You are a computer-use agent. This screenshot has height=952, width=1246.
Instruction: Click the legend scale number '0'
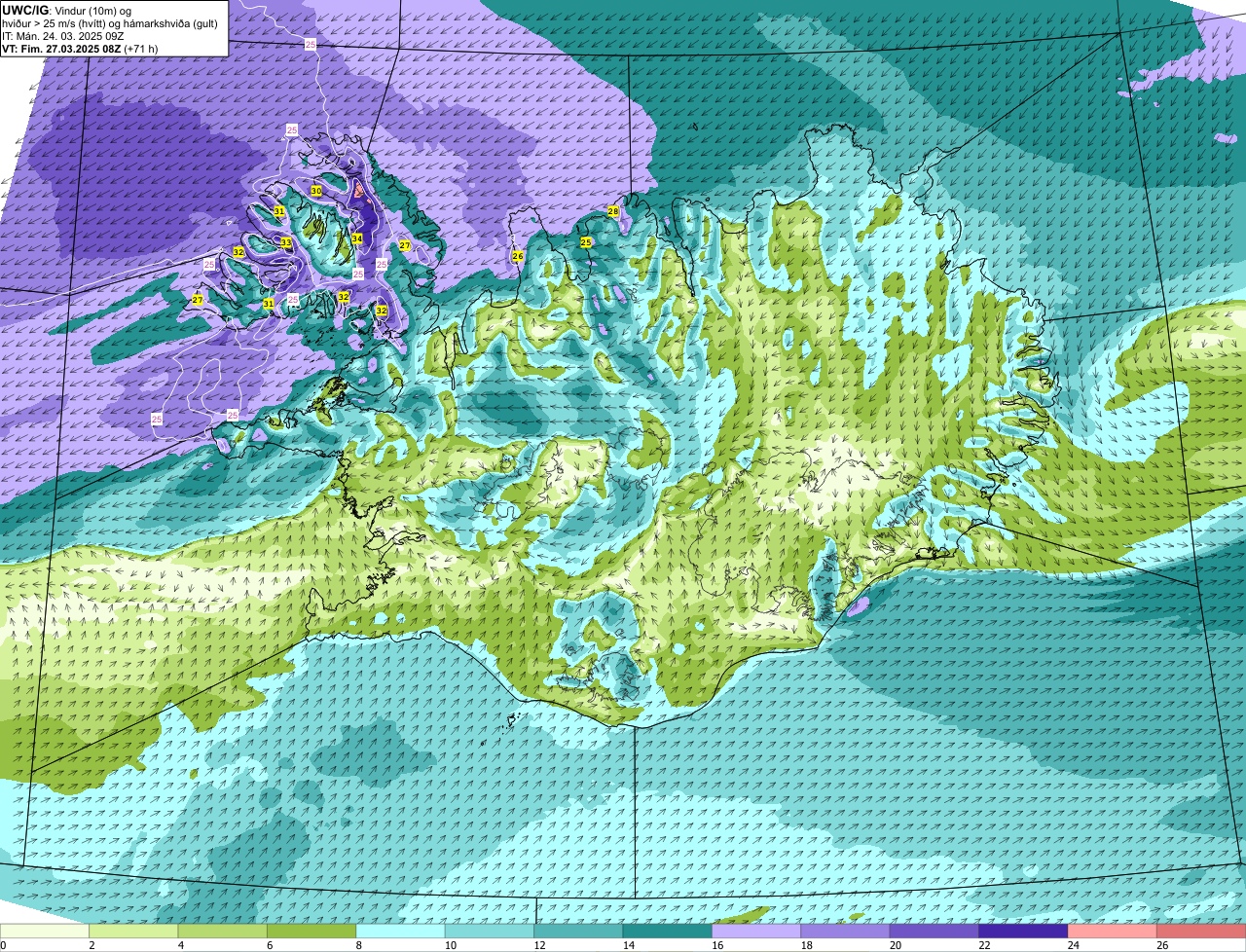(3, 945)
